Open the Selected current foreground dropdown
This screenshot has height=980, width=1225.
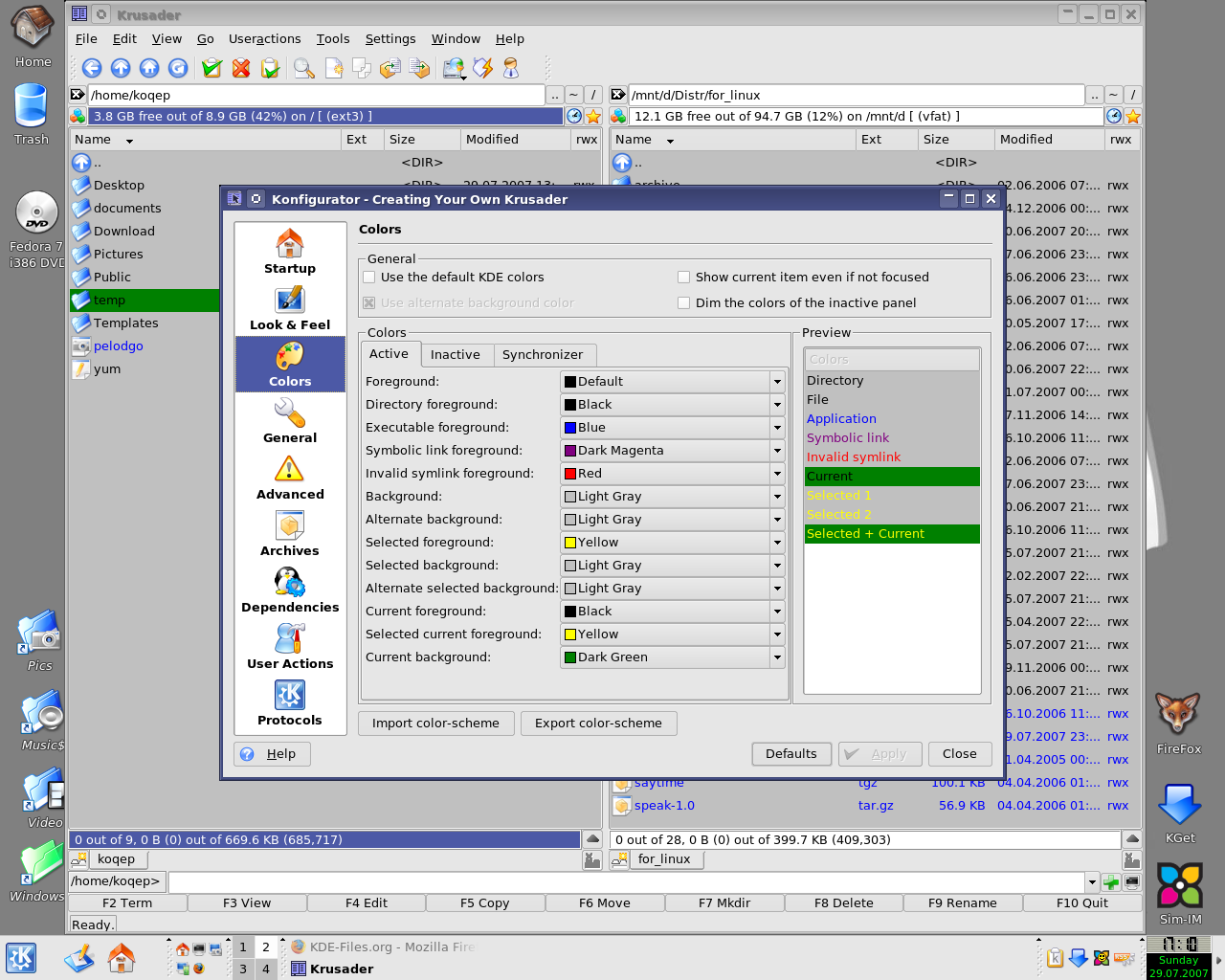(x=673, y=635)
